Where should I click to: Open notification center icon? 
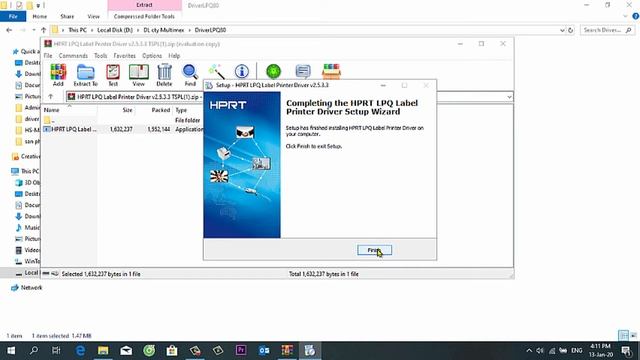626,351
